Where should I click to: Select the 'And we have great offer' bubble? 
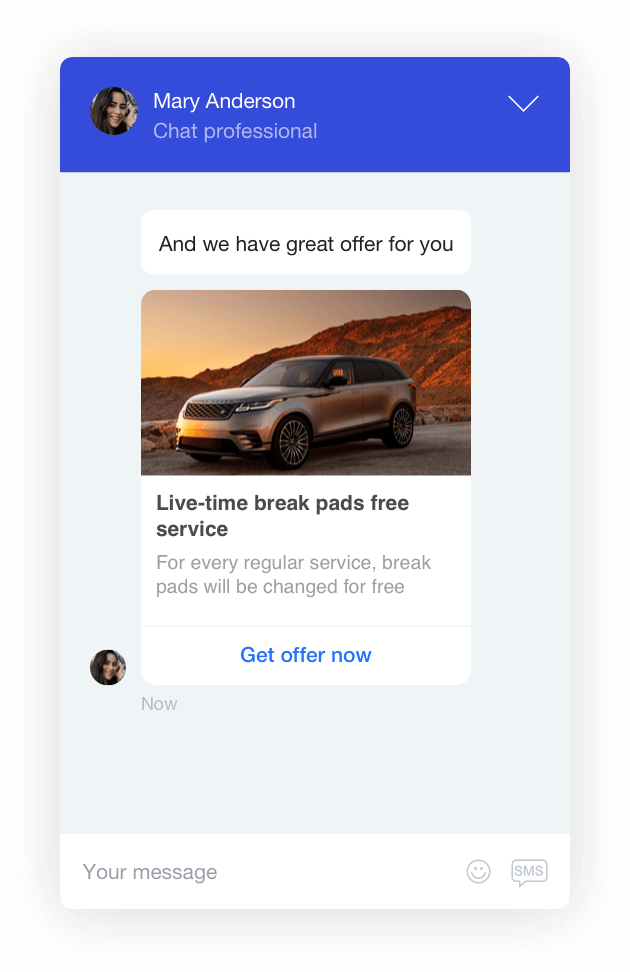tap(306, 242)
